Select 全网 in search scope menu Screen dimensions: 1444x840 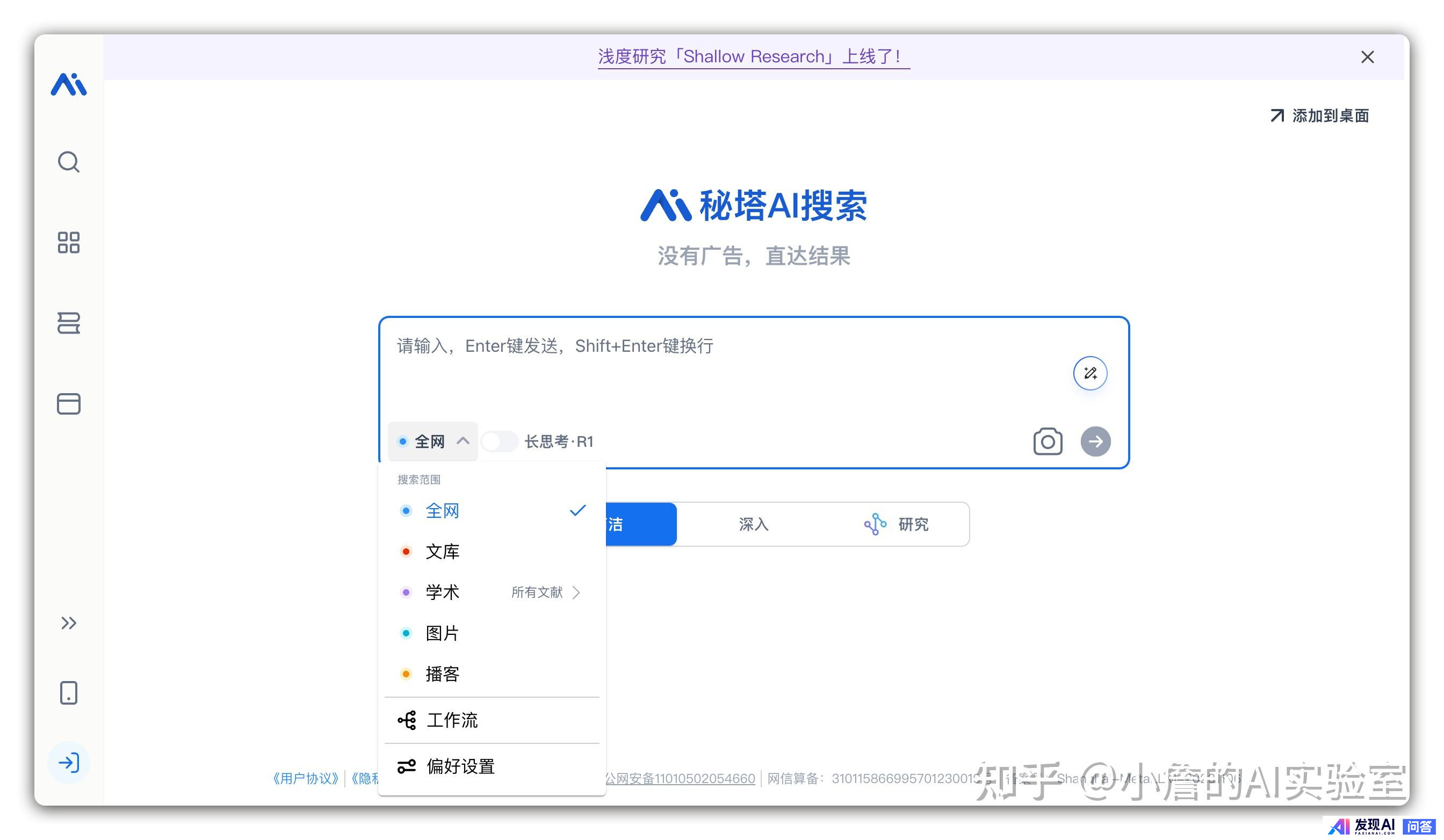point(492,511)
